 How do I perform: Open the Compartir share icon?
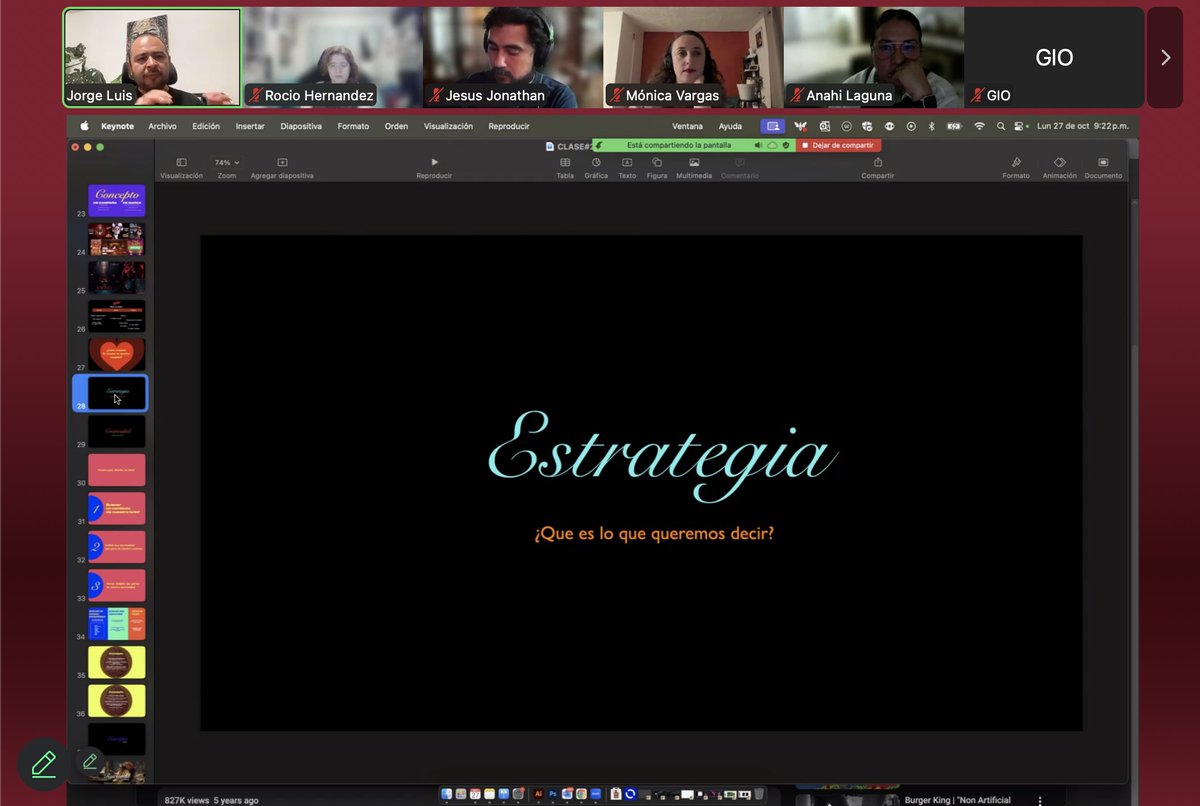pos(878,162)
